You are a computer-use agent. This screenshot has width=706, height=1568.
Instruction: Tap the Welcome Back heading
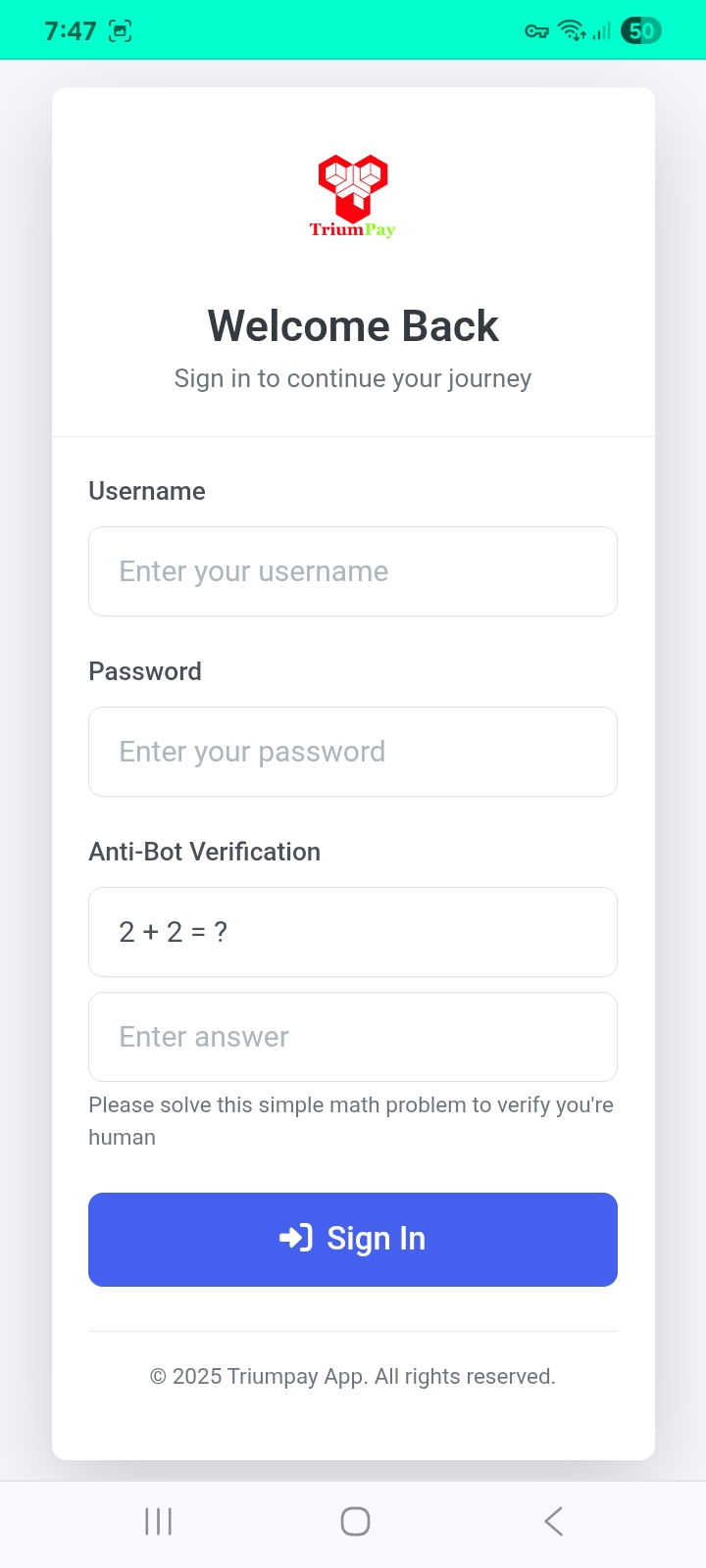click(353, 326)
